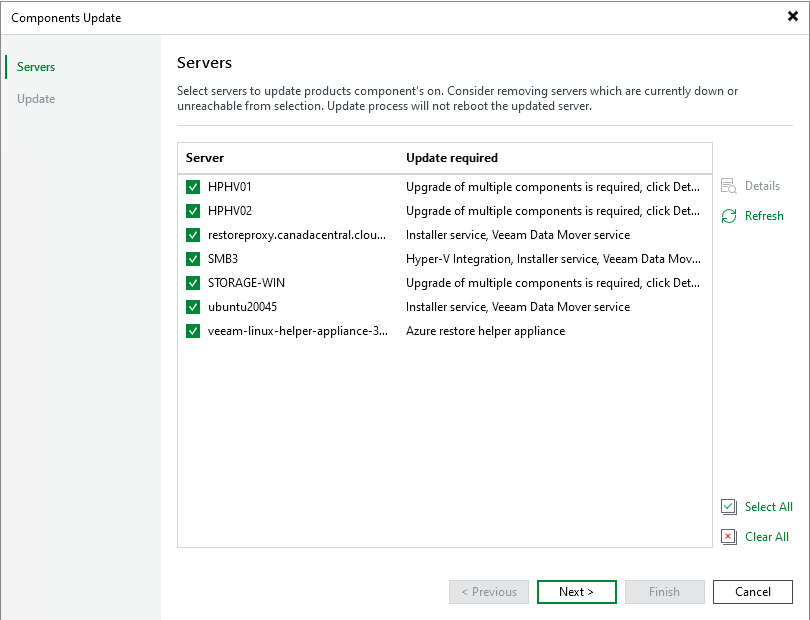This screenshot has height=620, width=810.
Task: Sort by the Server column header
Action: pos(205,158)
